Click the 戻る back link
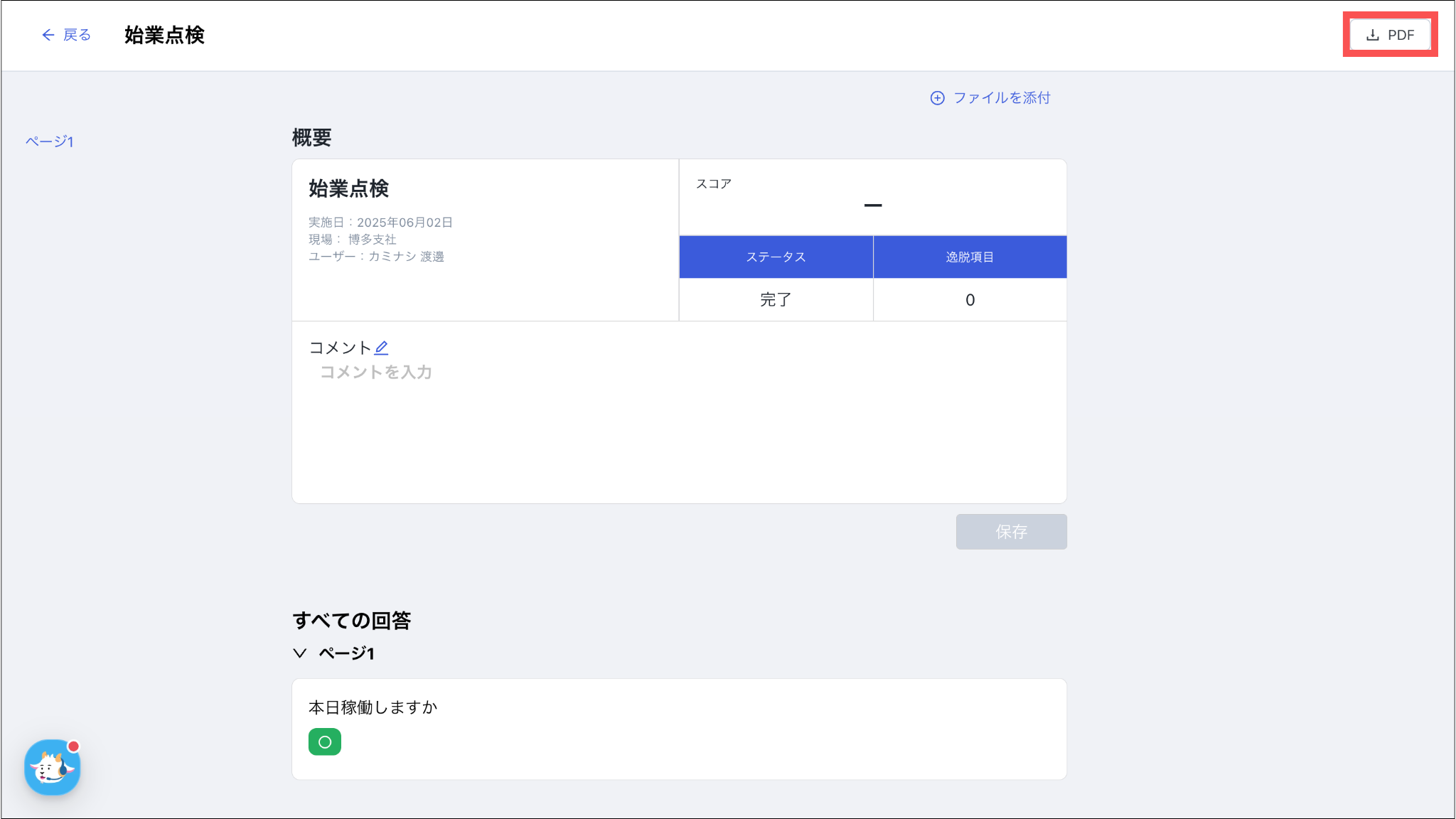Viewport: 1456px width, 819px height. click(77, 35)
